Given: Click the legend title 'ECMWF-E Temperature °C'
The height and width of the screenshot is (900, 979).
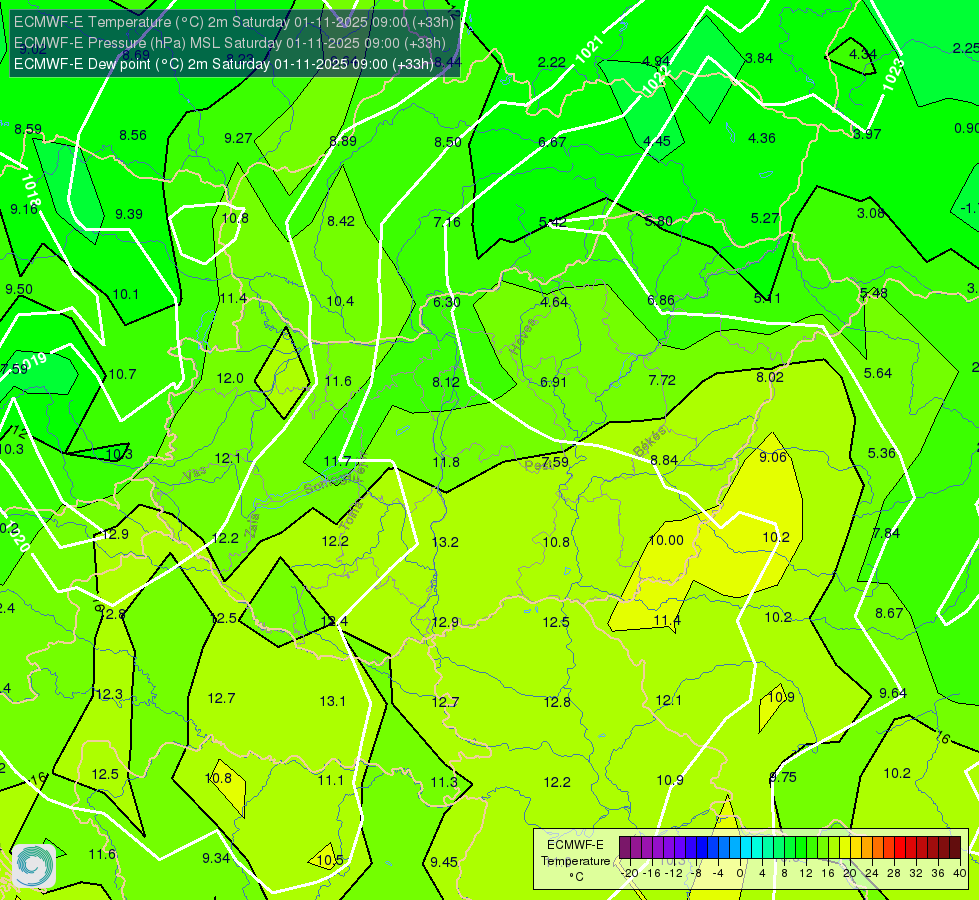Looking at the screenshot, I should click(x=575, y=861).
